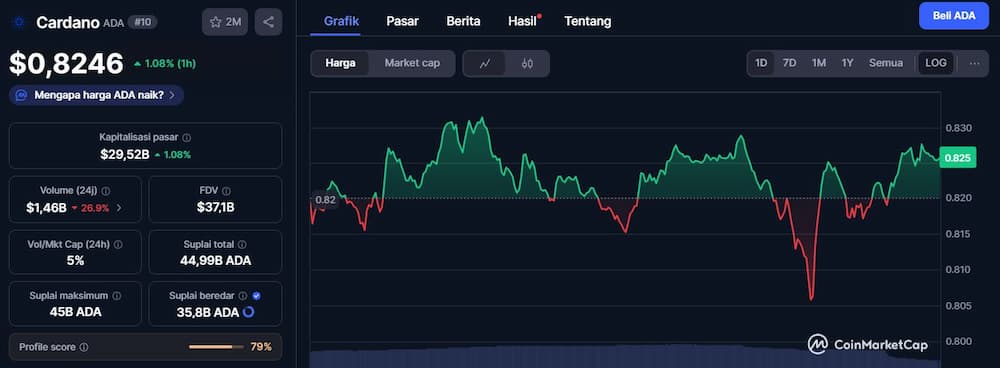Click the share icon button

(x=268, y=22)
